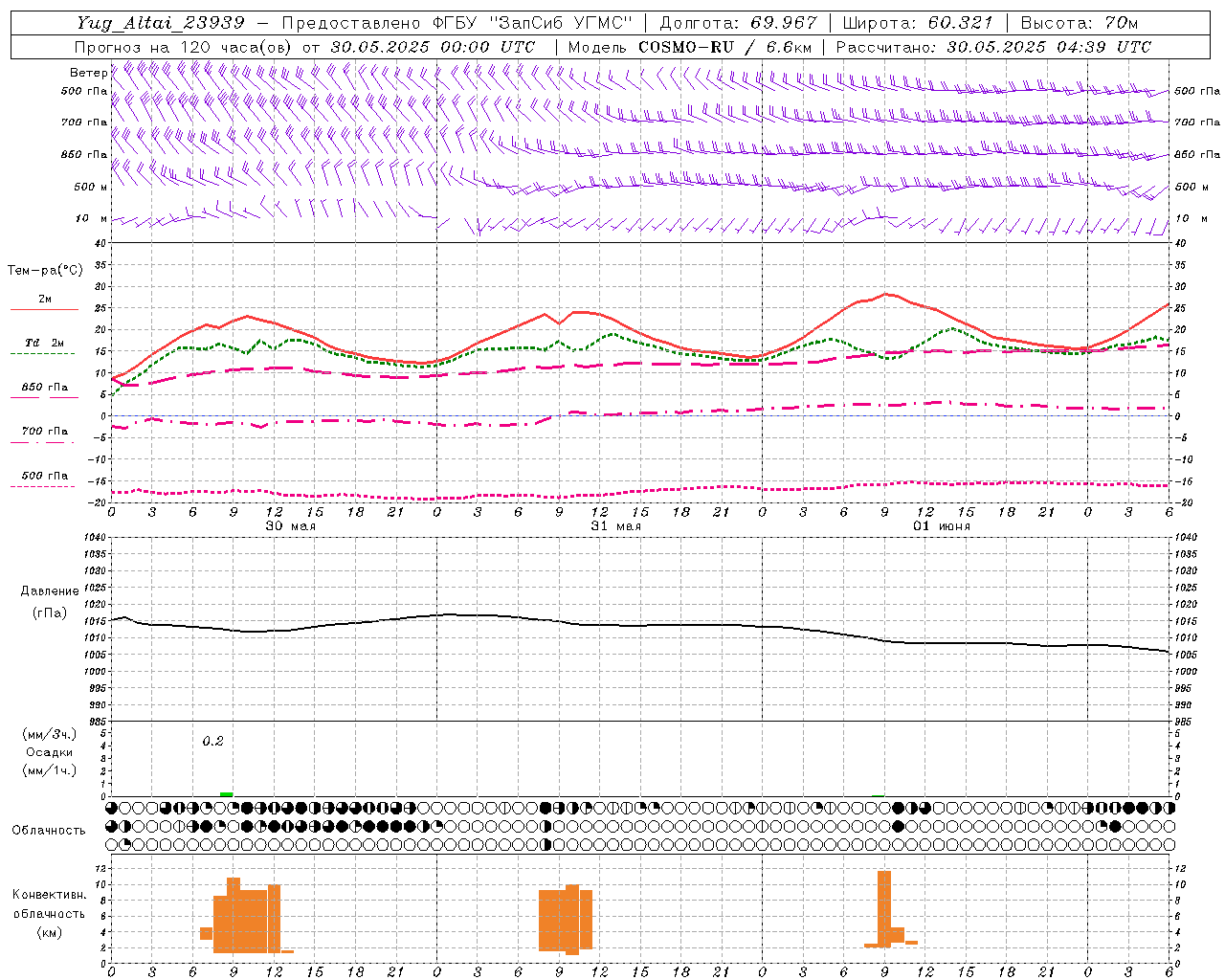Viewport: 1225px width, 980px height.
Task: Select forecast start time 30.05.2025 00:00 UTC
Action: [433, 47]
